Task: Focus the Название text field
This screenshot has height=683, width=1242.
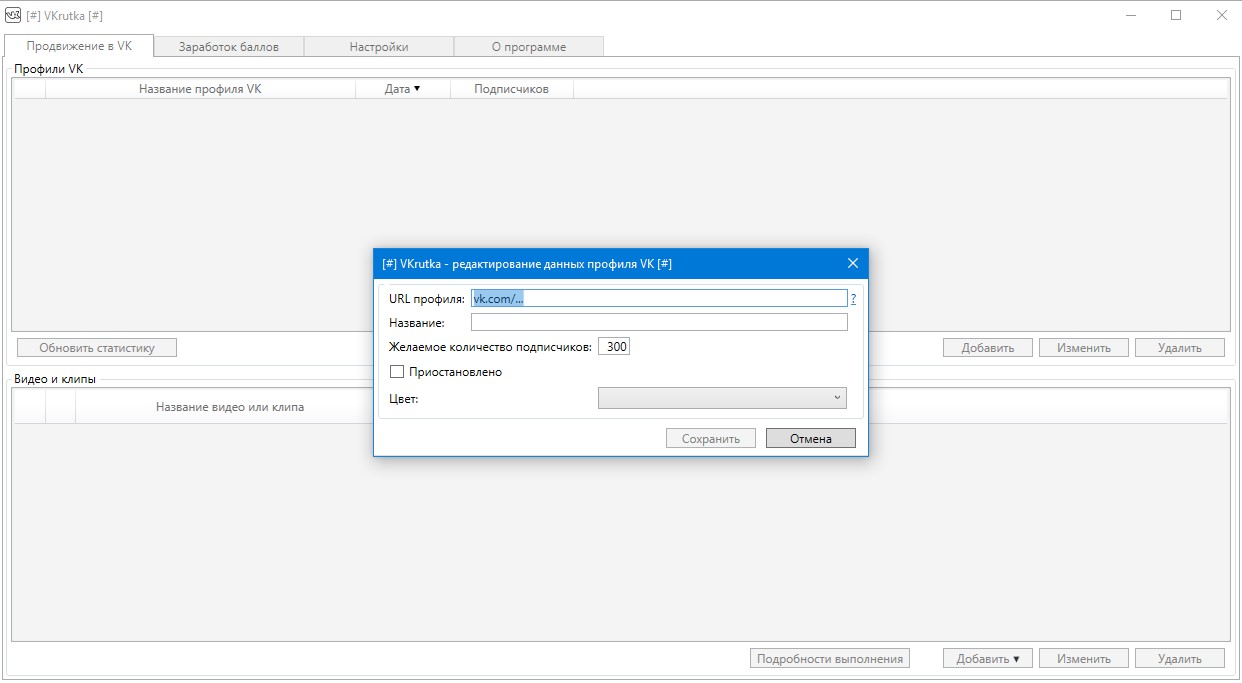Action: pos(658,322)
